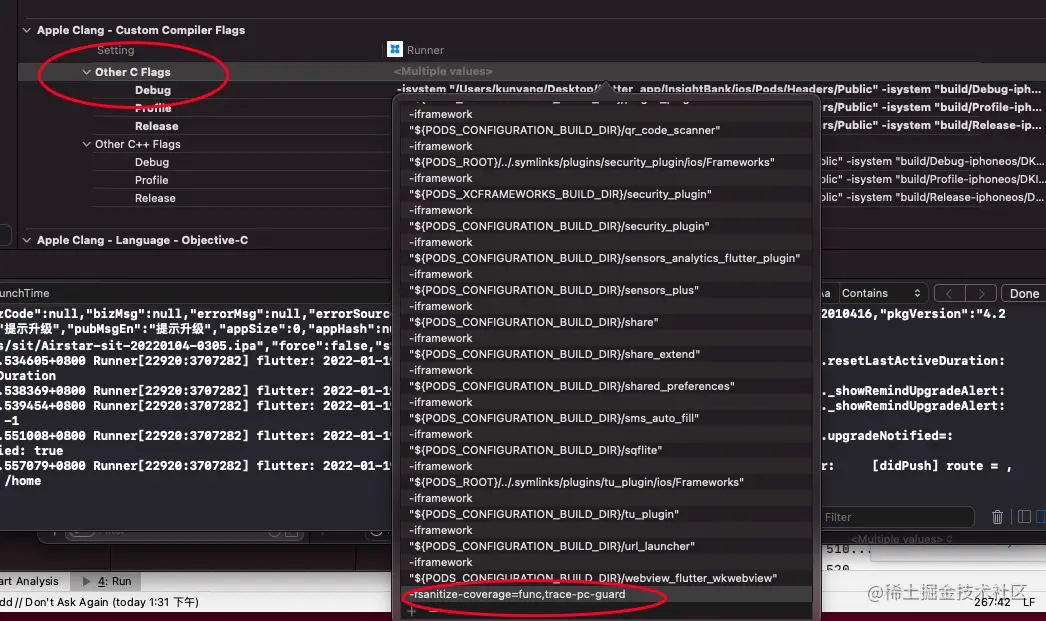Select the PODS_CONFIGURATION_BUILD_DIR security_plugin entry
Image resolution: width=1046 pixels, height=621 pixels.
[559, 226]
